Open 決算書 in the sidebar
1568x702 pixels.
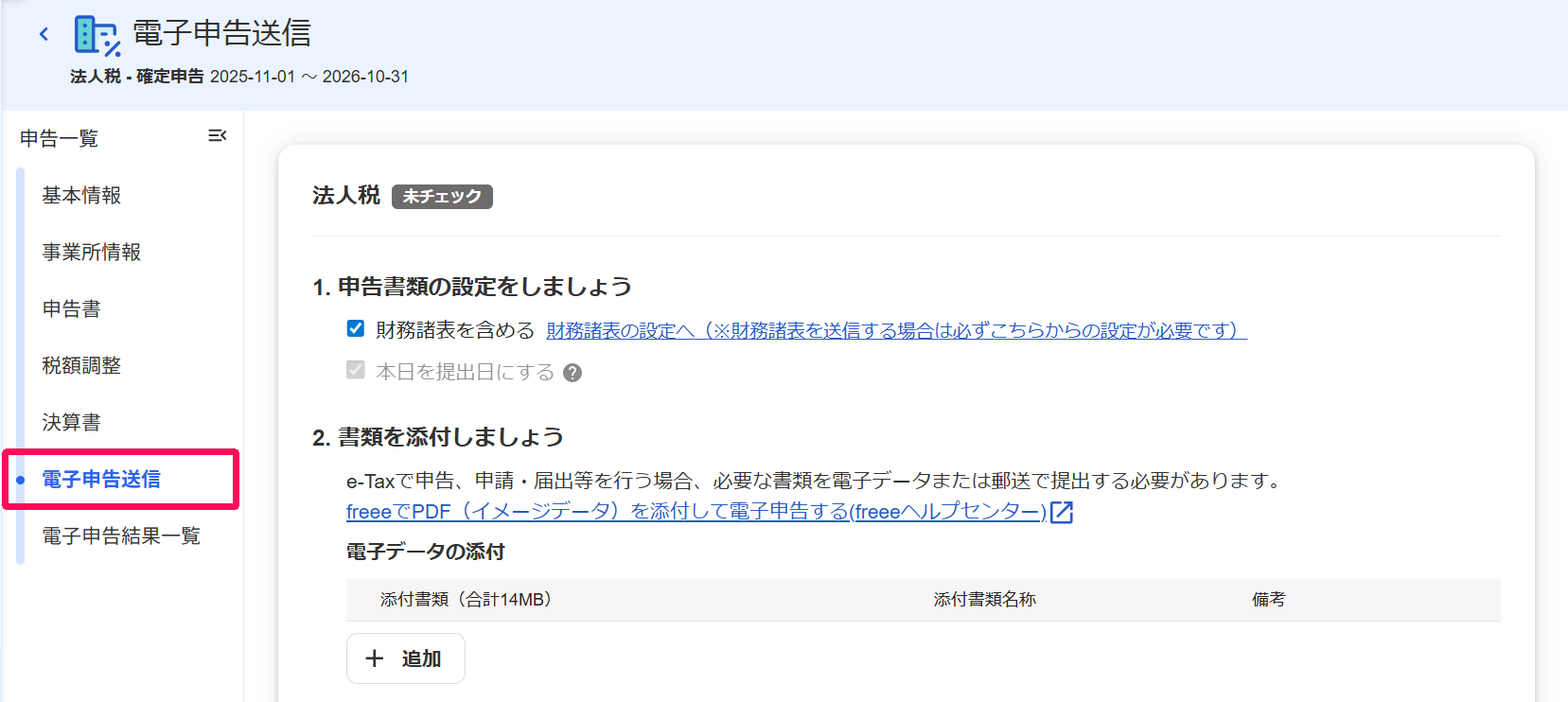[x=72, y=422]
